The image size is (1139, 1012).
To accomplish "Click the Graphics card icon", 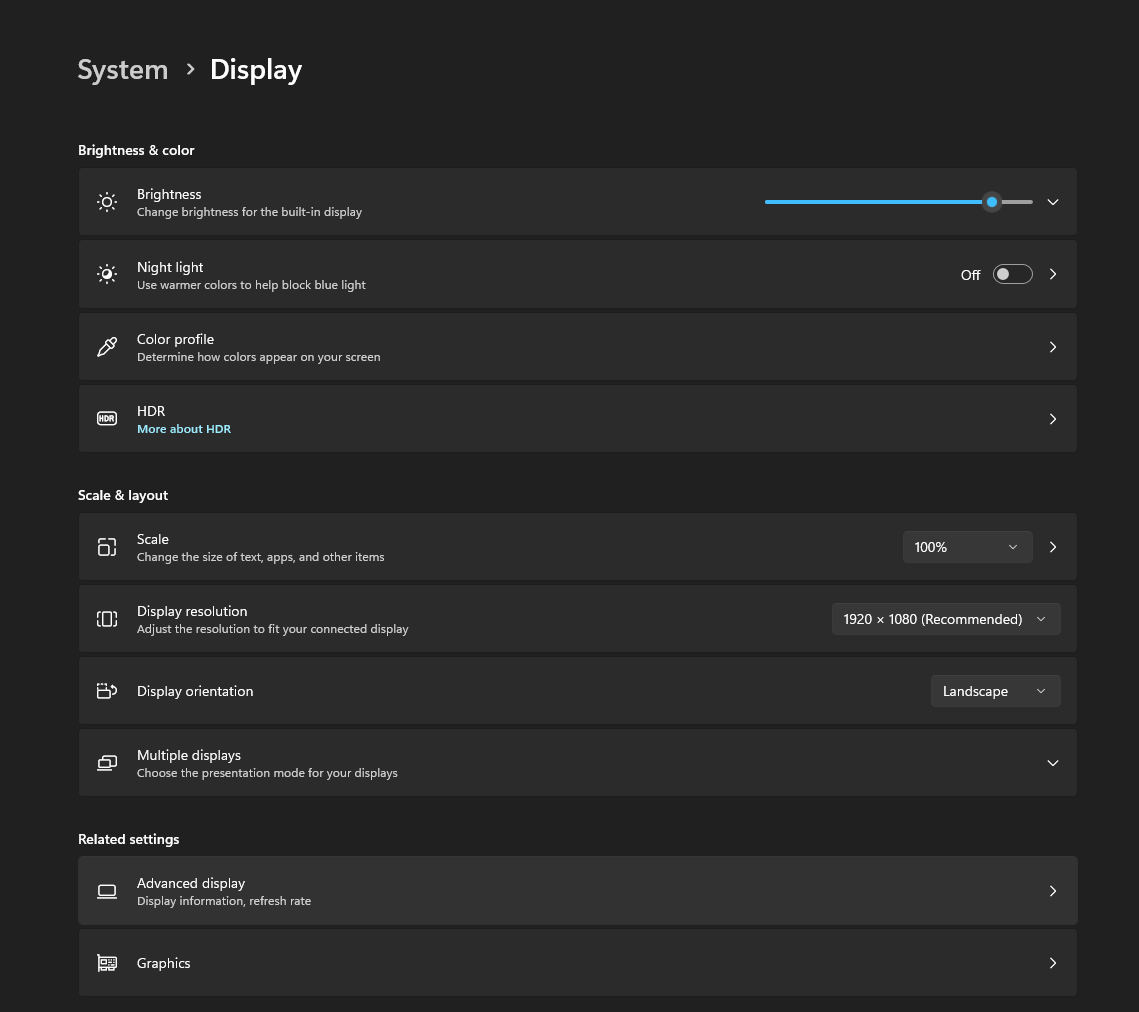I will (x=107, y=963).
